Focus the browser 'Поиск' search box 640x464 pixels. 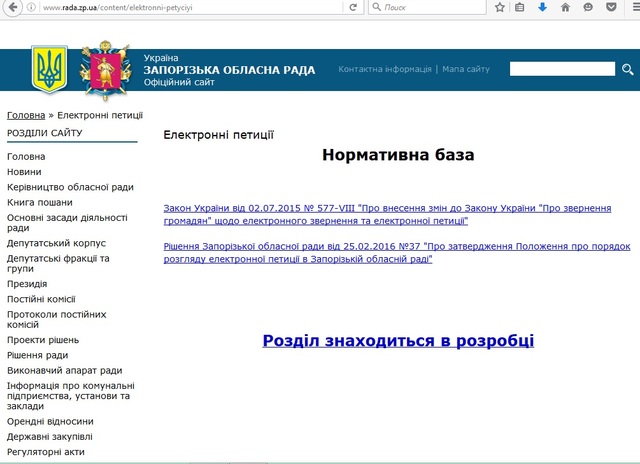[427, 7]
